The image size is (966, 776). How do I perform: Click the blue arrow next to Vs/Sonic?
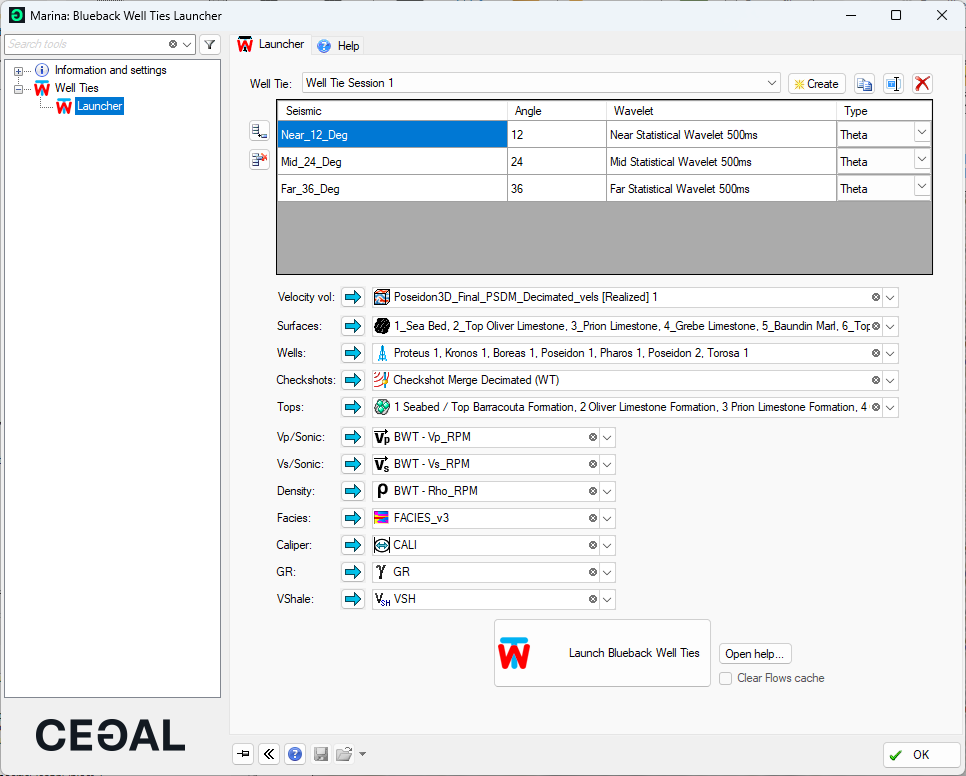[x=353, y=464]
